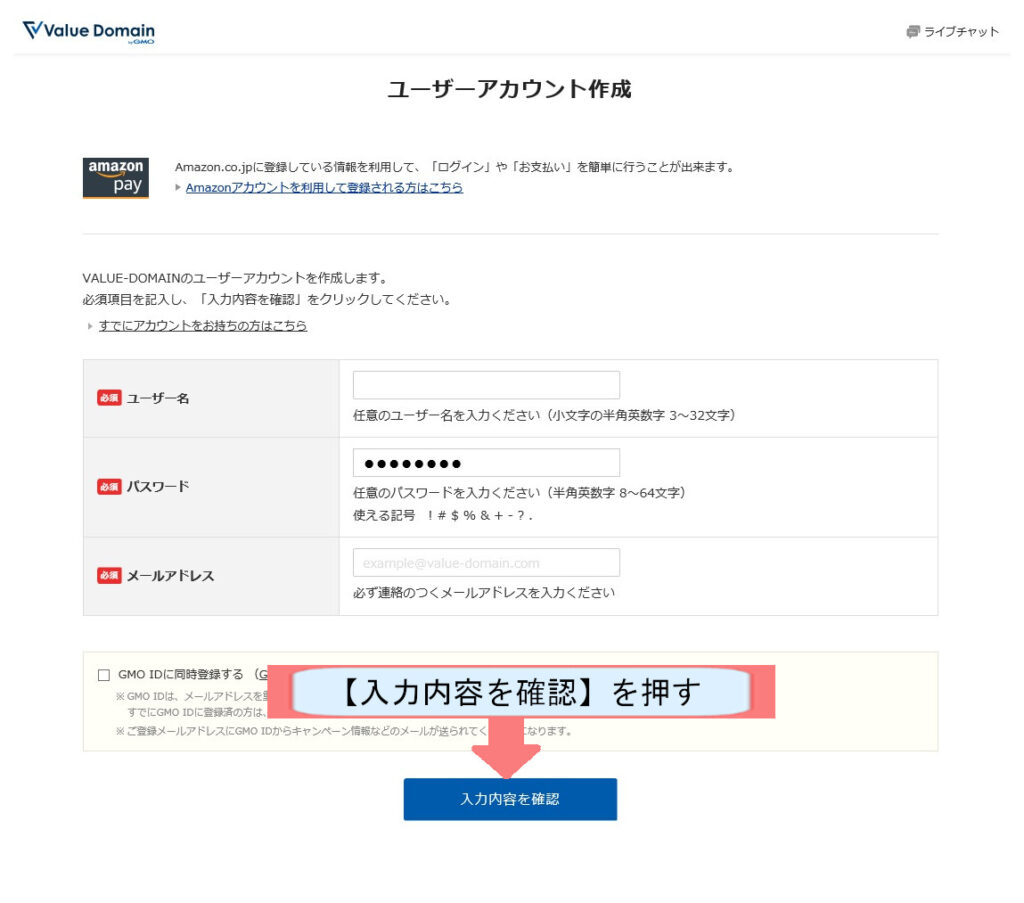Open the ライブチャット chat icon
1024x903 pixels.
(911, 31)
